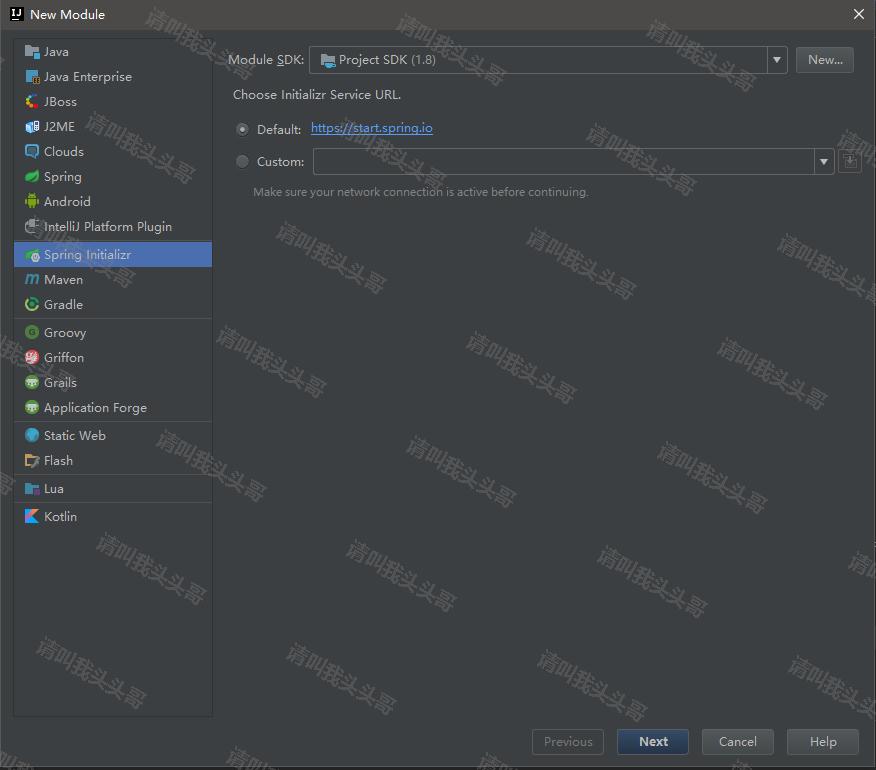Close the New Module dialog
The image size is (876, 770).
click(x=859, y=14)
